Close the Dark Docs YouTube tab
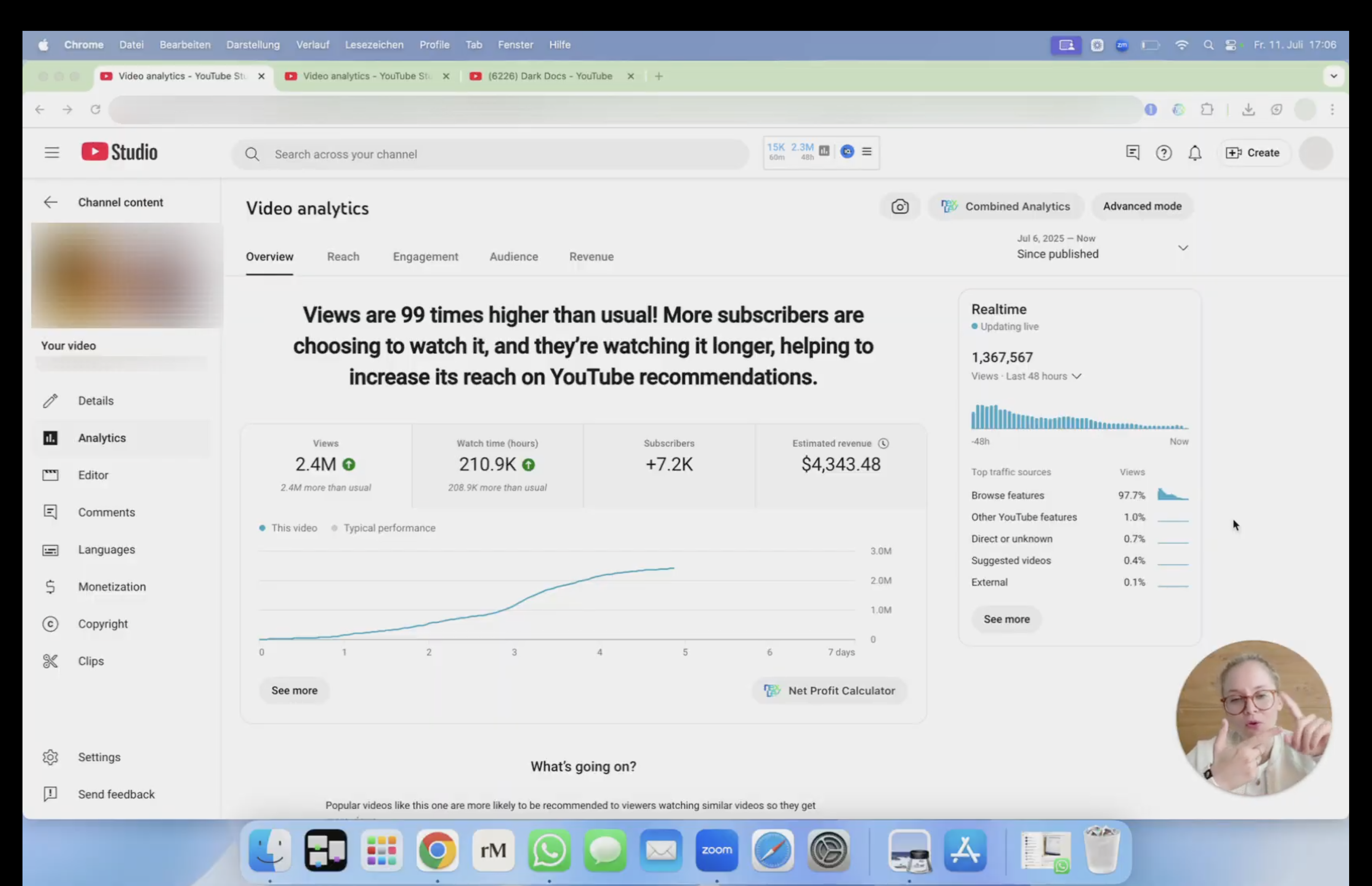 pos(631,76)
